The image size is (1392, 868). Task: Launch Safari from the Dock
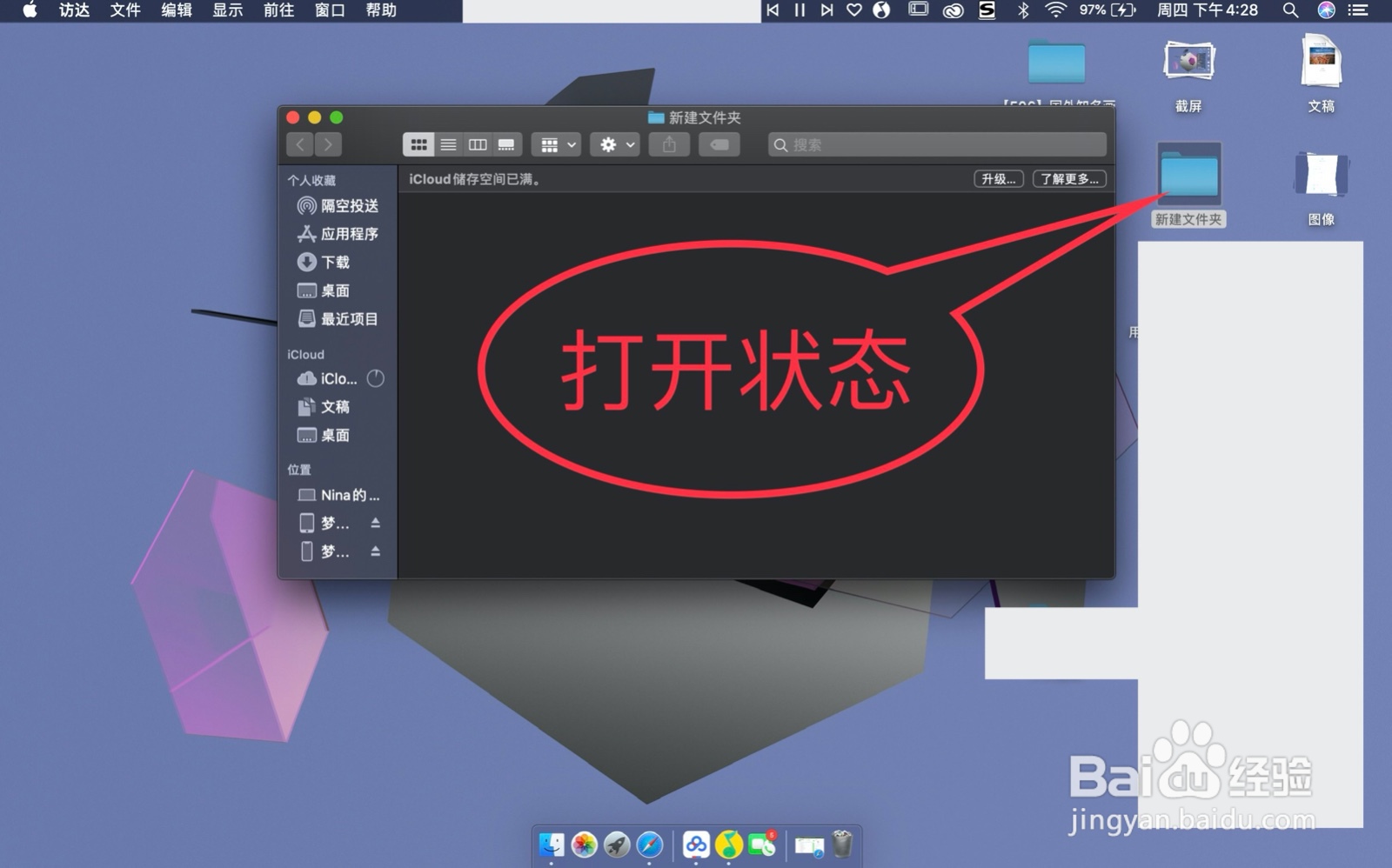(650, 844)
